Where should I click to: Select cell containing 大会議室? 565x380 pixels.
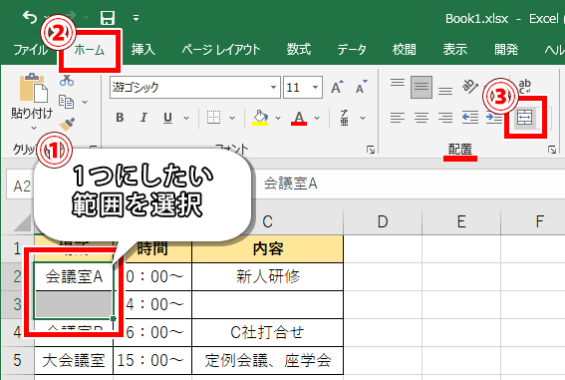pyautogui.click(x=74, y=361)
